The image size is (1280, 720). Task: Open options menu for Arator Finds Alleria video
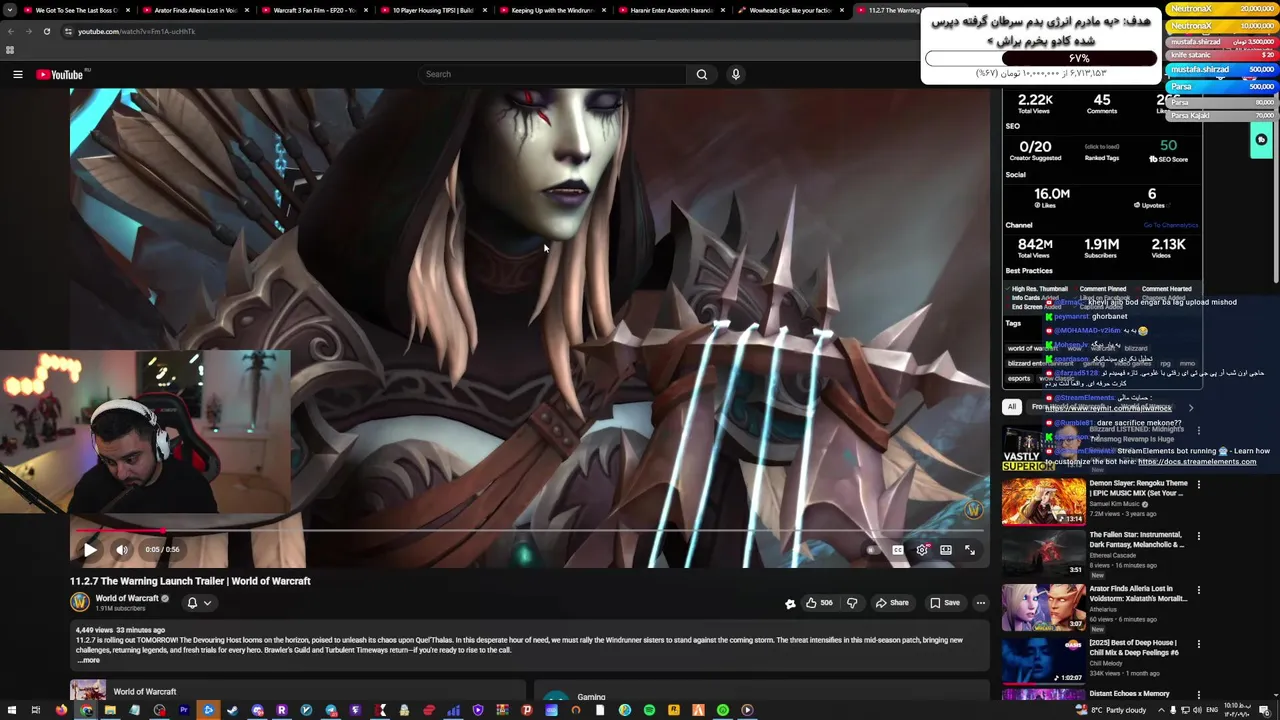1199,591
